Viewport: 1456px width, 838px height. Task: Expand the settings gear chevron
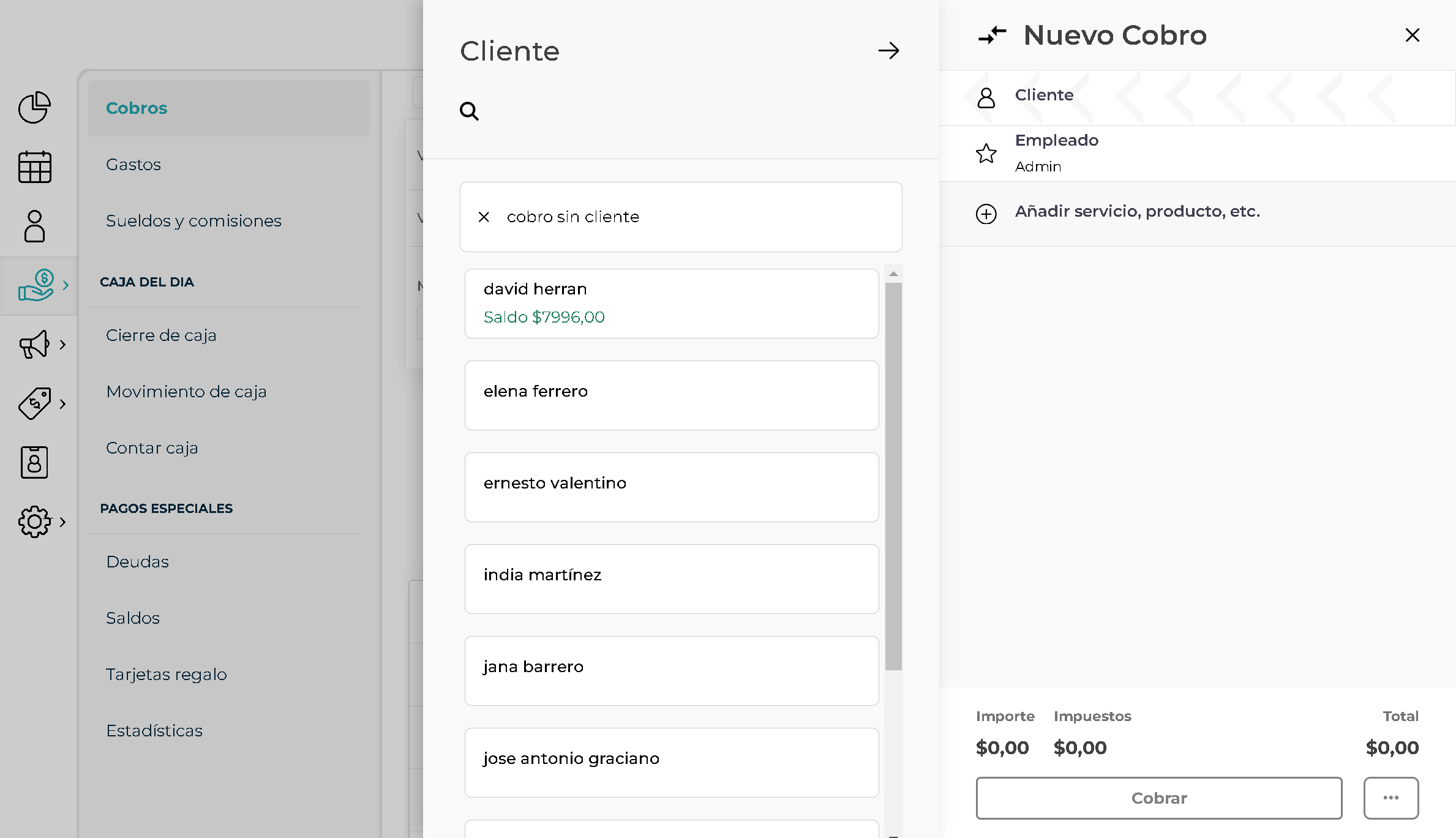point(62,522)
